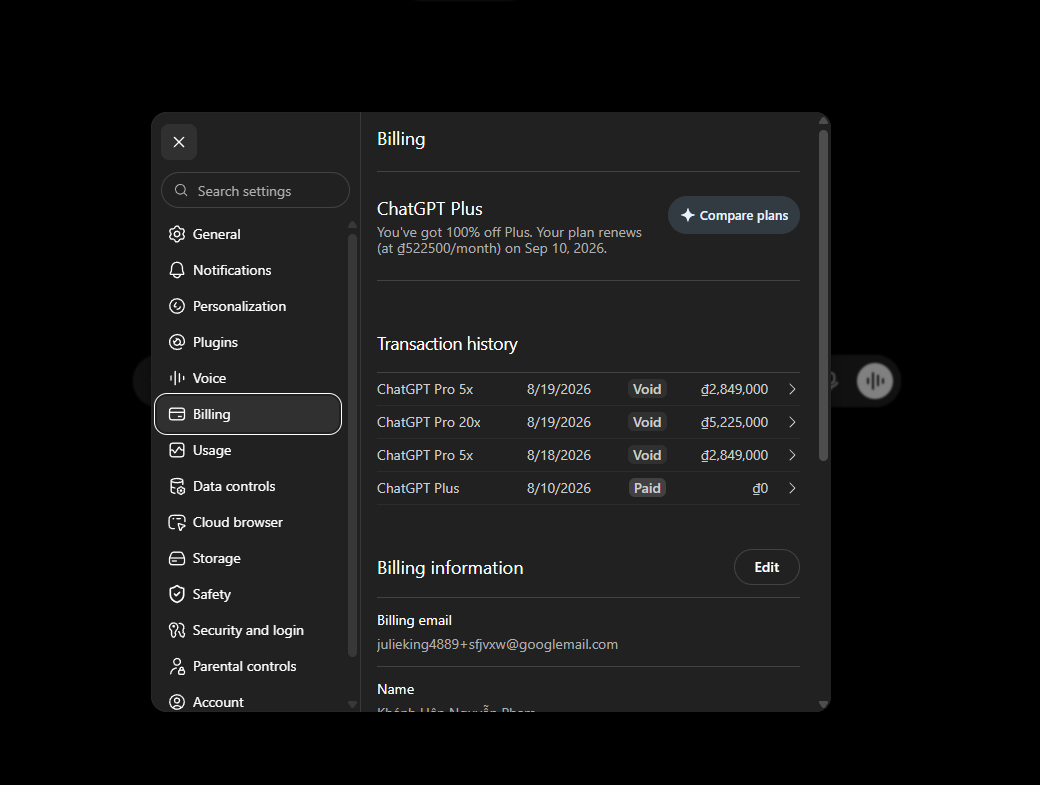This screenshot has height=785, width=1040.
Task: Click the Notifications bell icon
Action: (176, 270)
